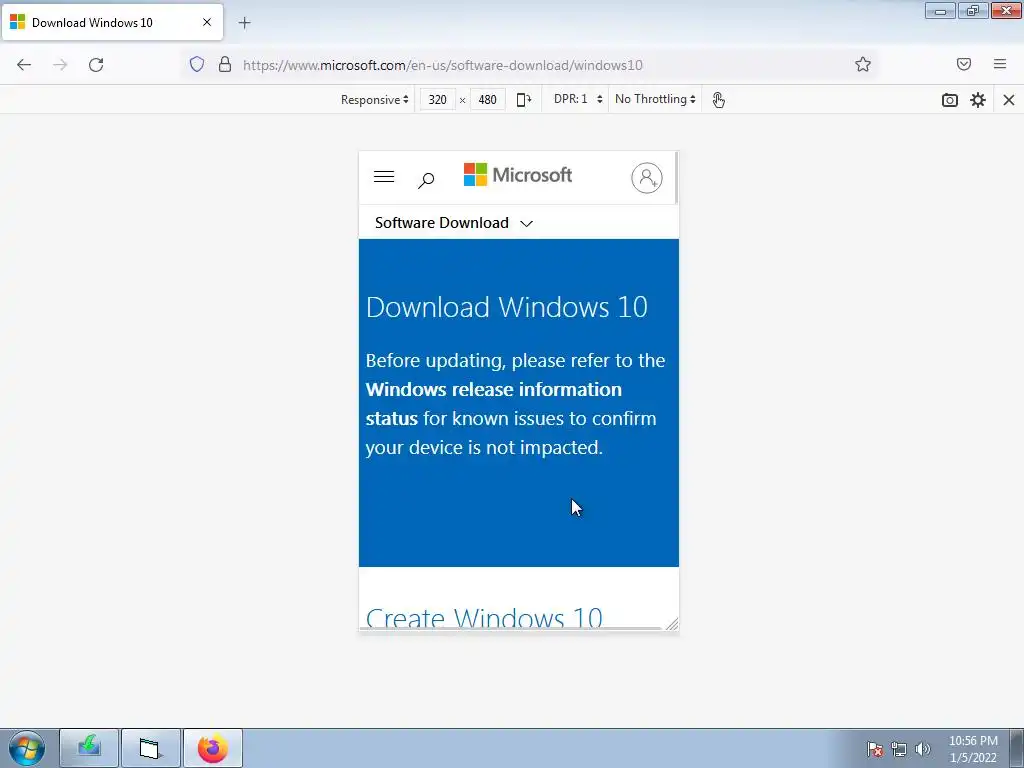Open the hamburger menu on Microsoft page
The width and height of the screenshot is (1024, 768).
[x=384, y=177]
